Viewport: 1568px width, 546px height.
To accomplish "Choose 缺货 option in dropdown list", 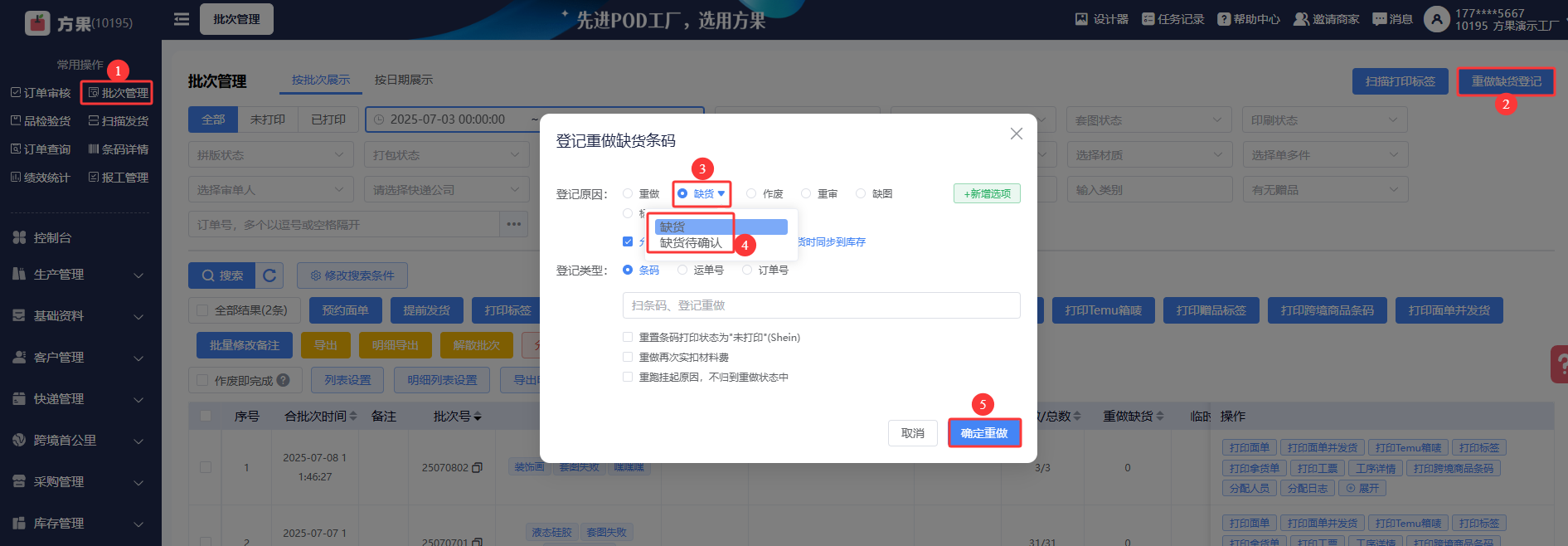I will pos(721,227).
